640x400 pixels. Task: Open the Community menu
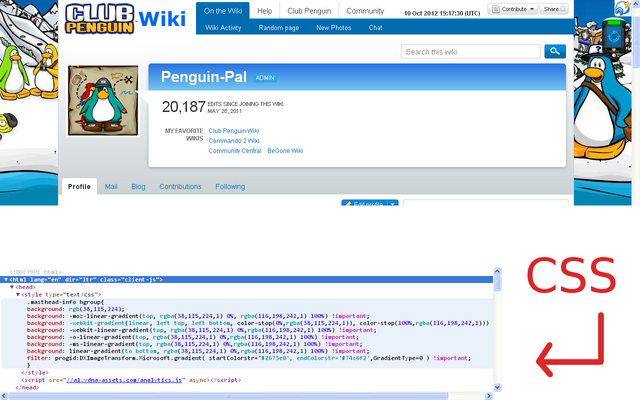pos(365,11)
